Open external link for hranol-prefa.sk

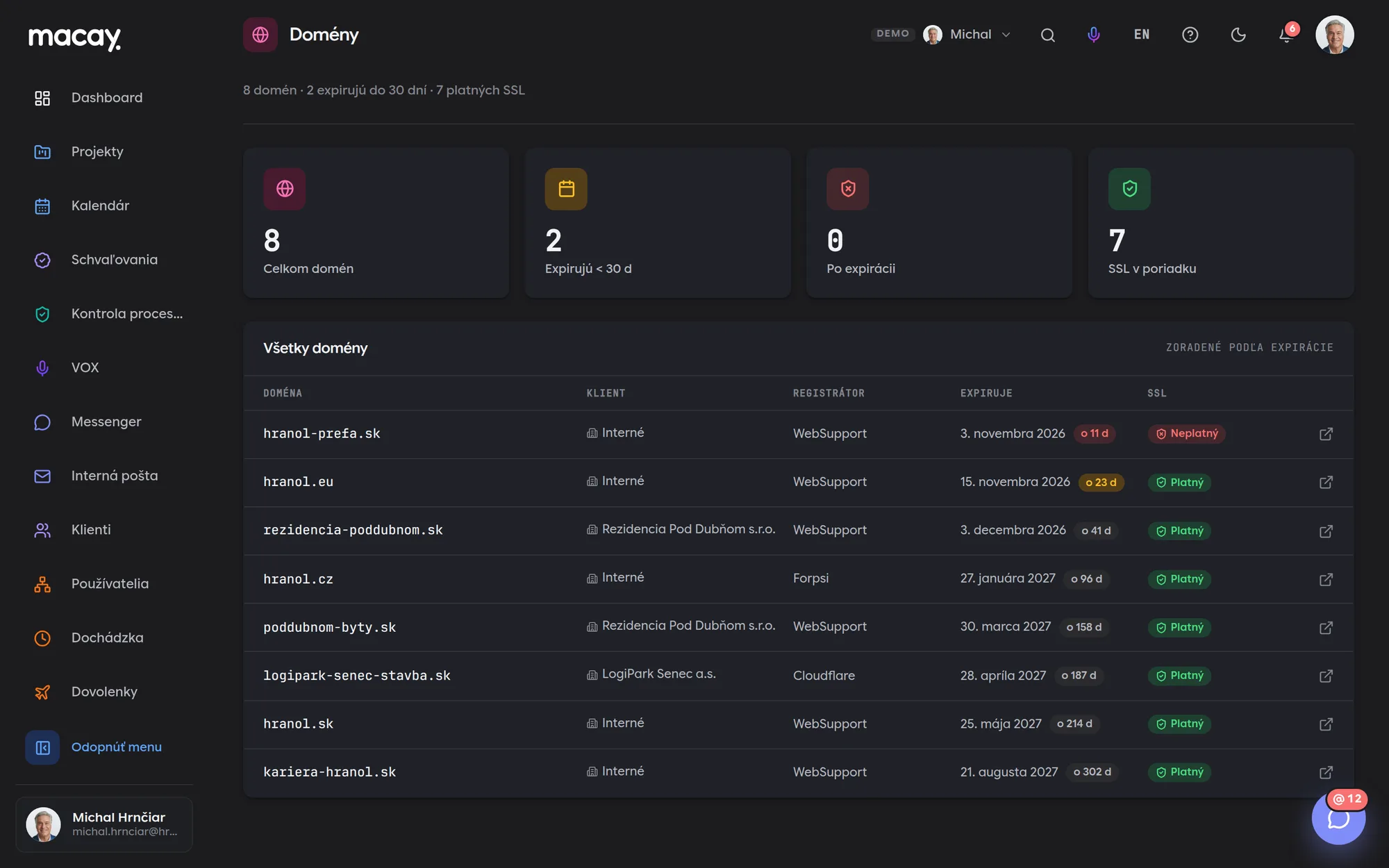[1326, 434]
